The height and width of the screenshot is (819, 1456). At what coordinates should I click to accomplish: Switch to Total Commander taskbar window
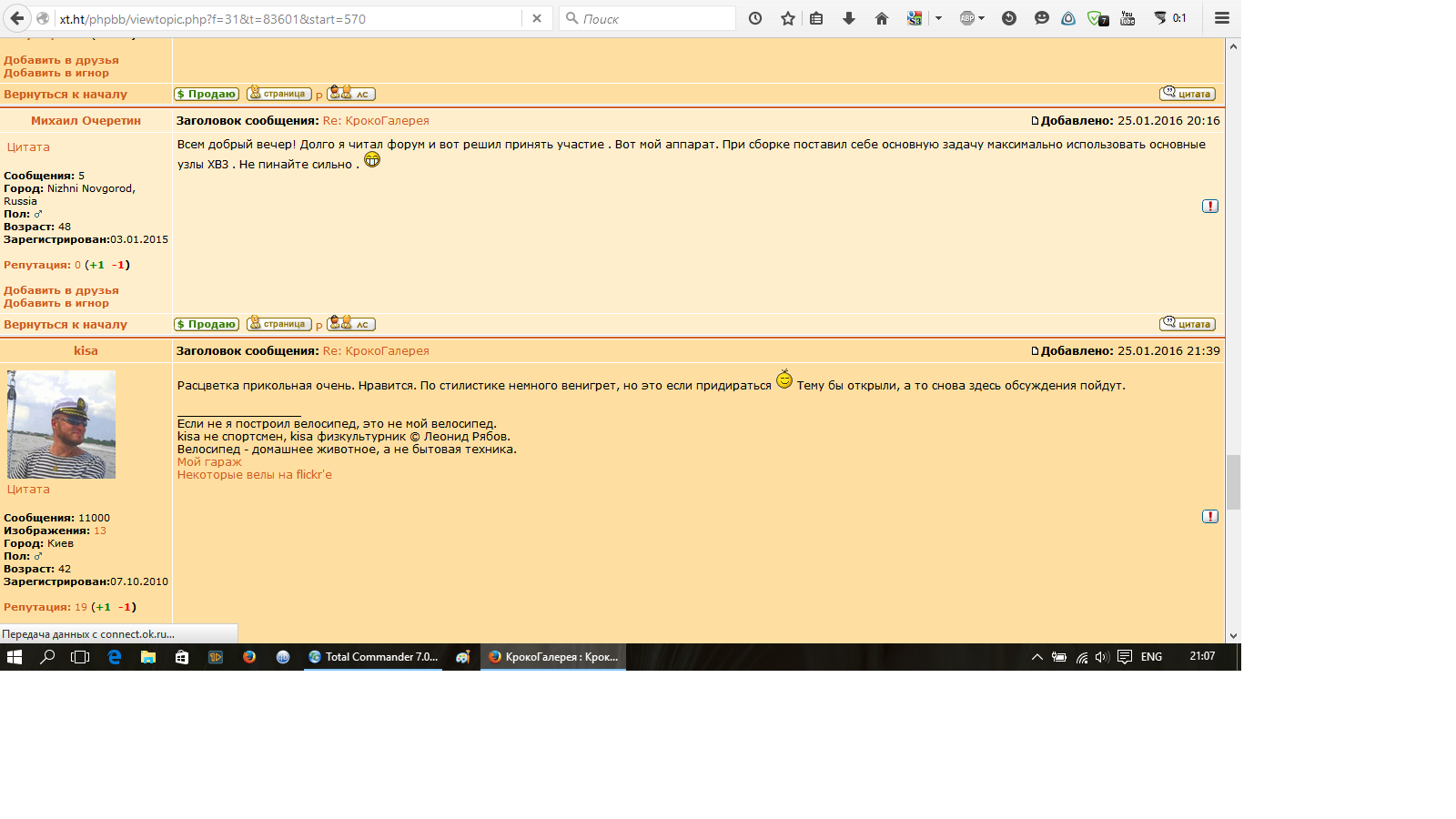point(374,657)
